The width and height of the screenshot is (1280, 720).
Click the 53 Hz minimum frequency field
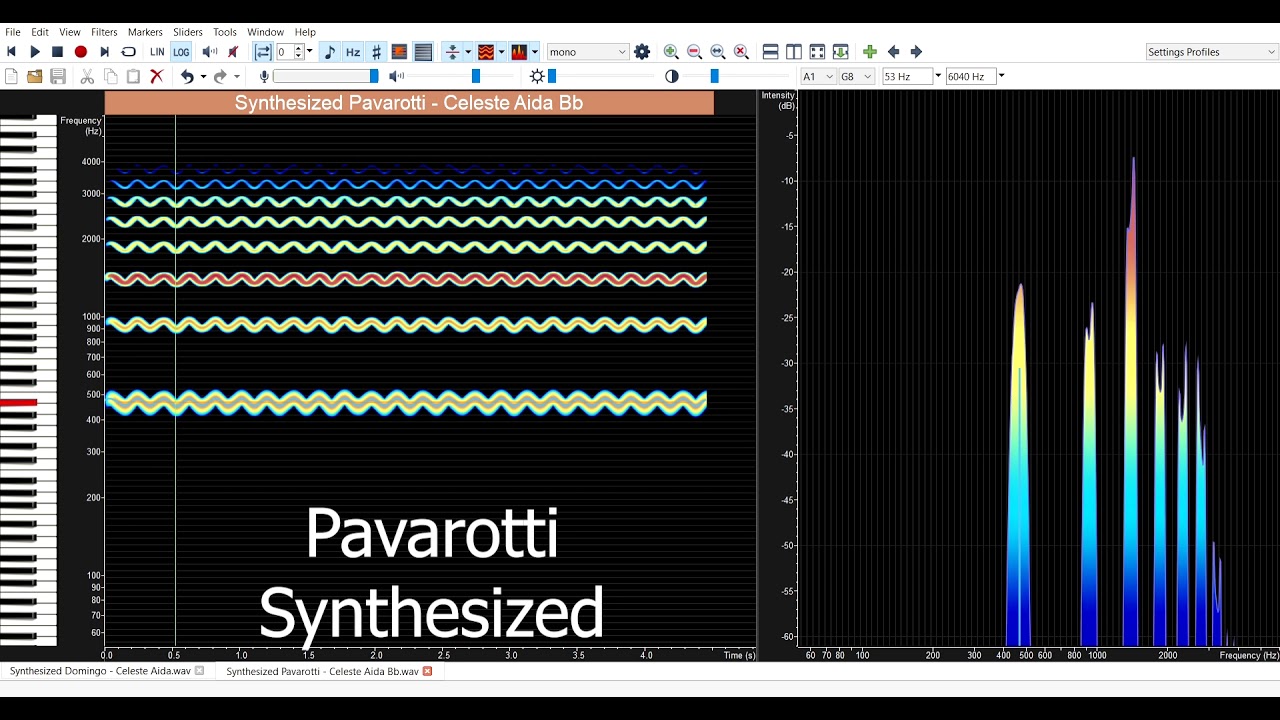pyautogui.click(x=907, y=76)
